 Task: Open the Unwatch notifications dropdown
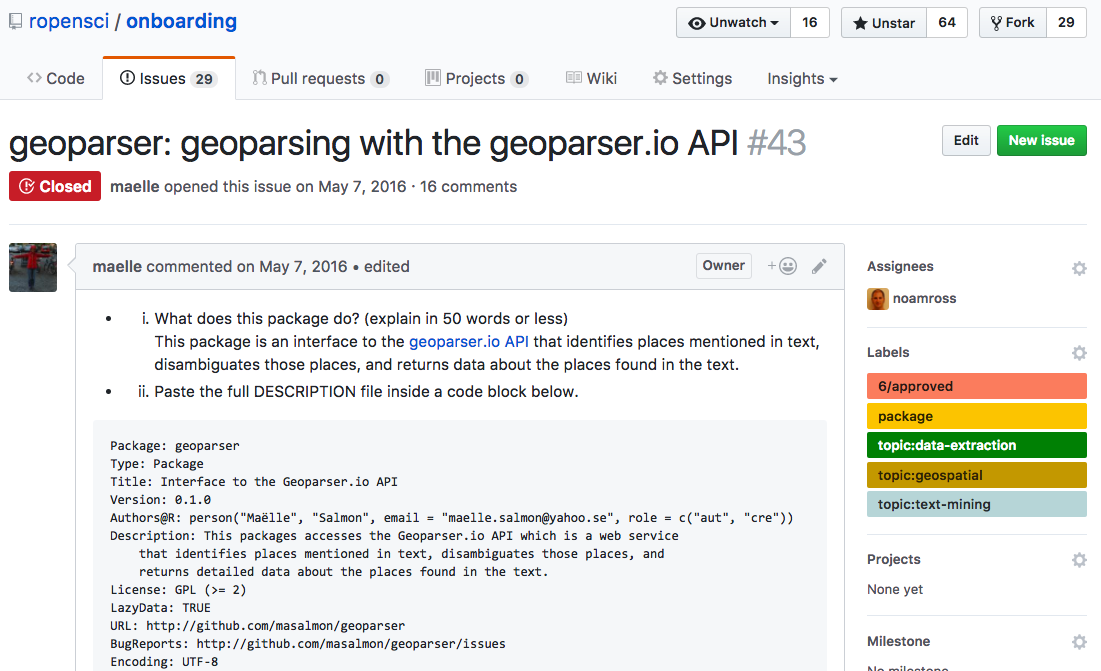tap(734, 22)
